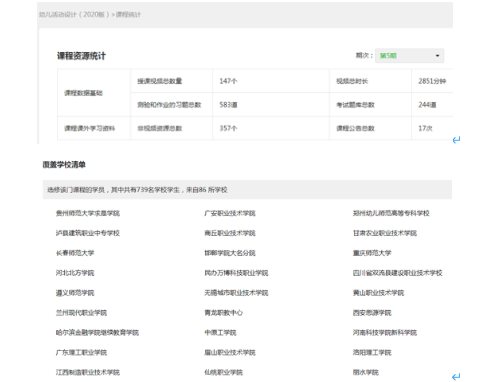Screen dimensions: 500x382
Task: Click the 课程统计 breadcrumb item
Action: point(128,14)
